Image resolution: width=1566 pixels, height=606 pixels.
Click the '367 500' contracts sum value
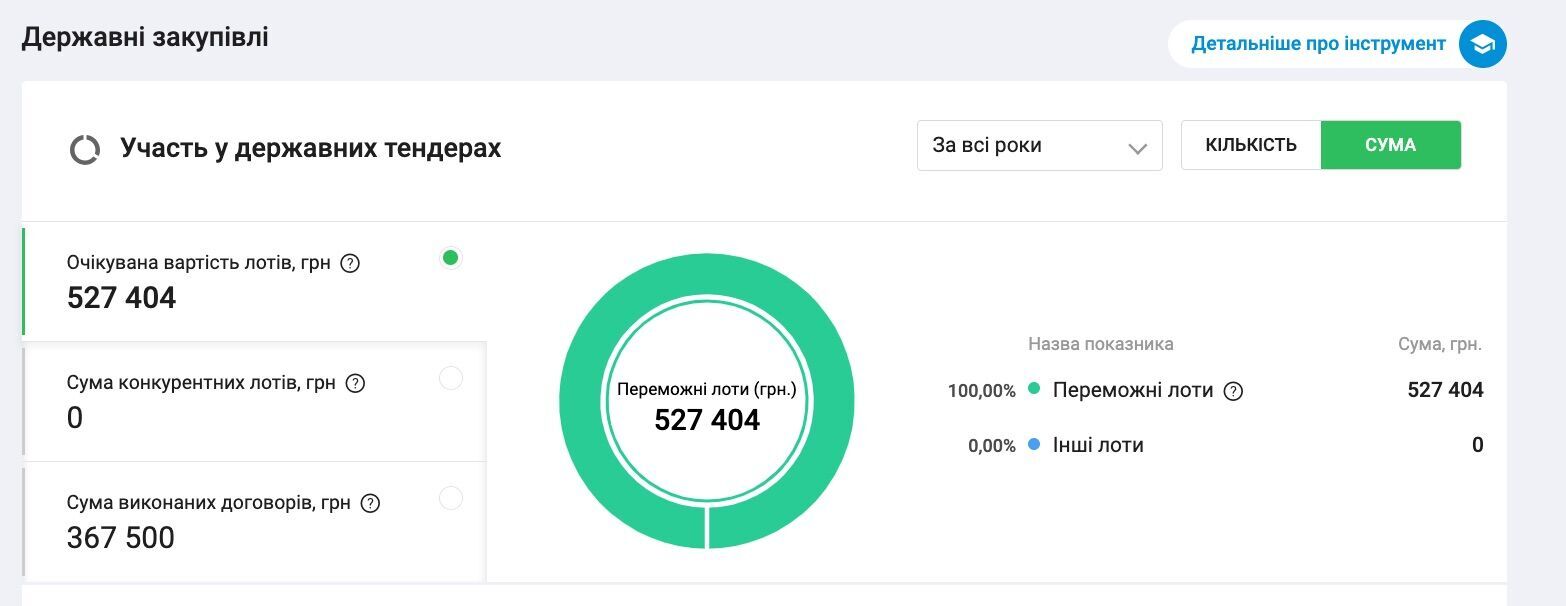pyautogui.click(x=121, y=538)
